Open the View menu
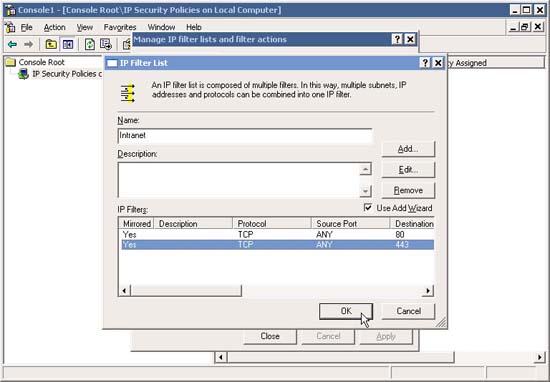 click(x=85, y=27)
